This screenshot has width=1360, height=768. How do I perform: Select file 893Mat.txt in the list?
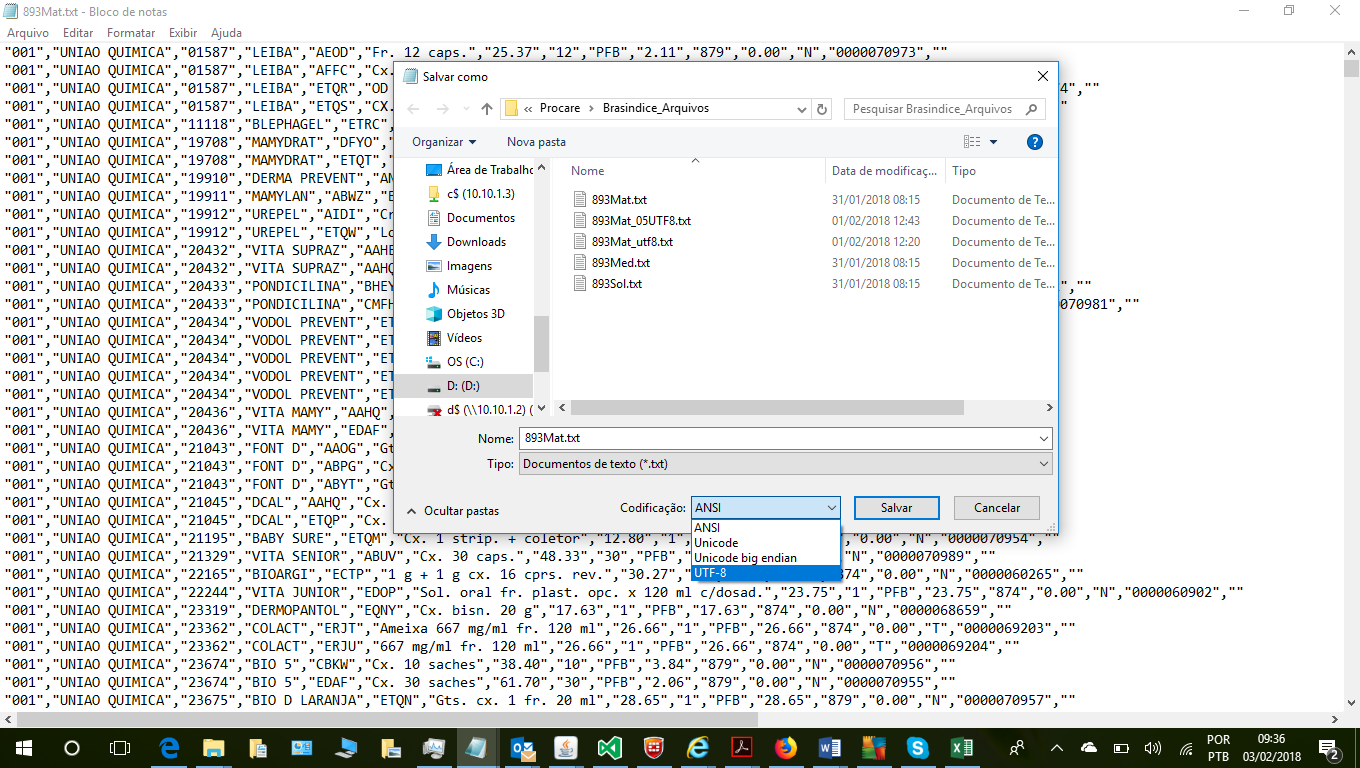[x=619, y=200]
